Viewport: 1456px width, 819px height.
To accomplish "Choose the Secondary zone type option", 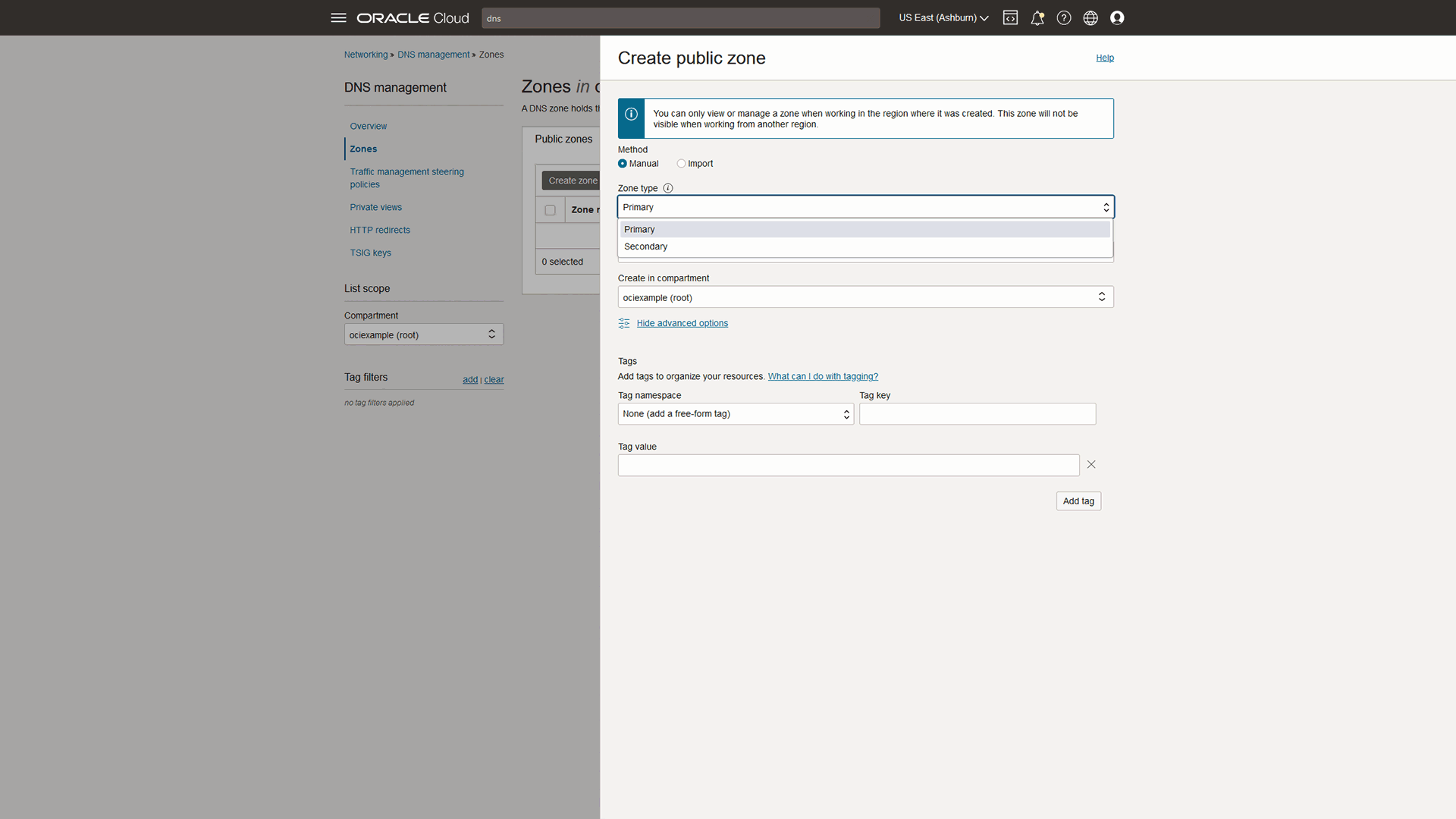I will coord(646,246).
